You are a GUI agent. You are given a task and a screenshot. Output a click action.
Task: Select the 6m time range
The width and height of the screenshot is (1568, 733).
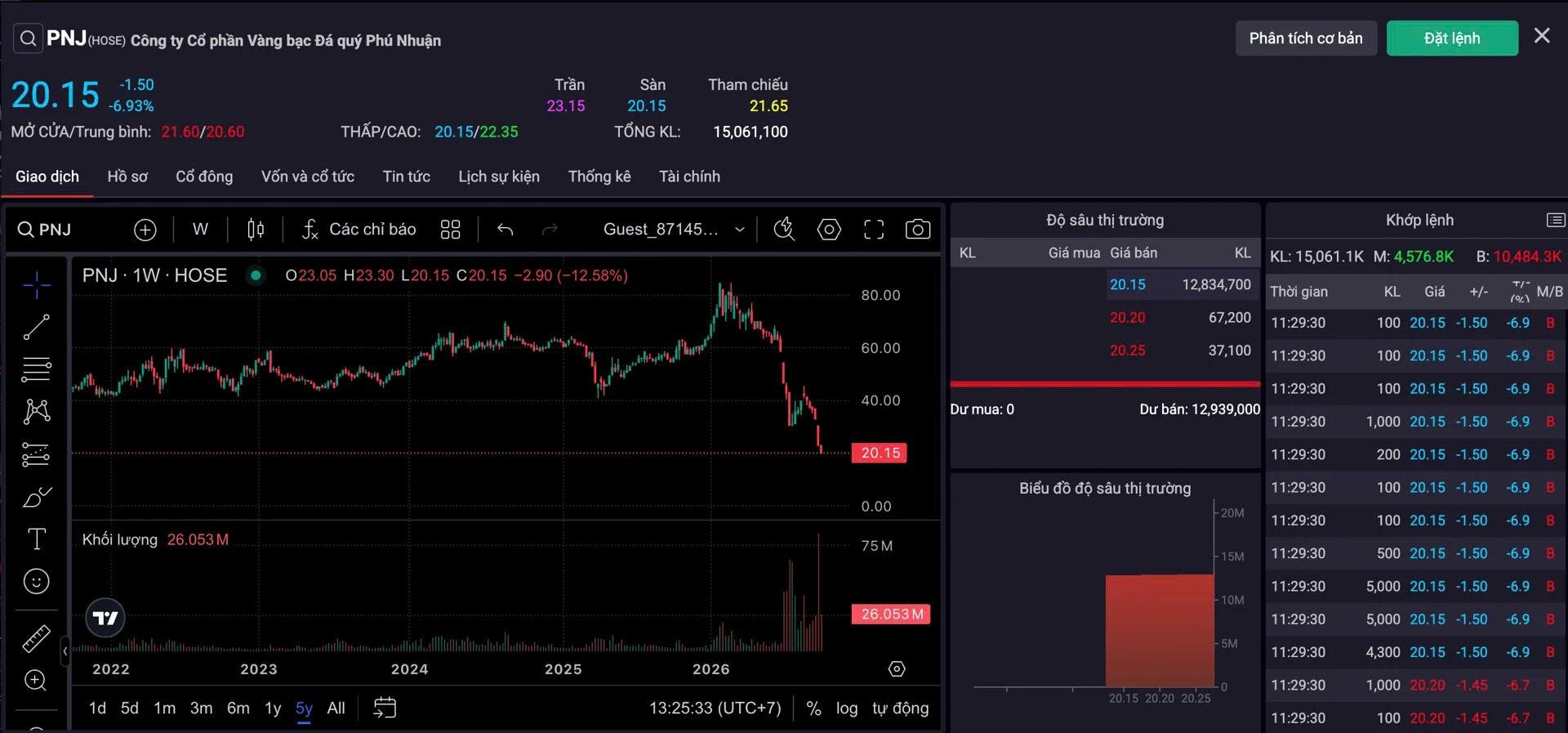pos(238,708)
